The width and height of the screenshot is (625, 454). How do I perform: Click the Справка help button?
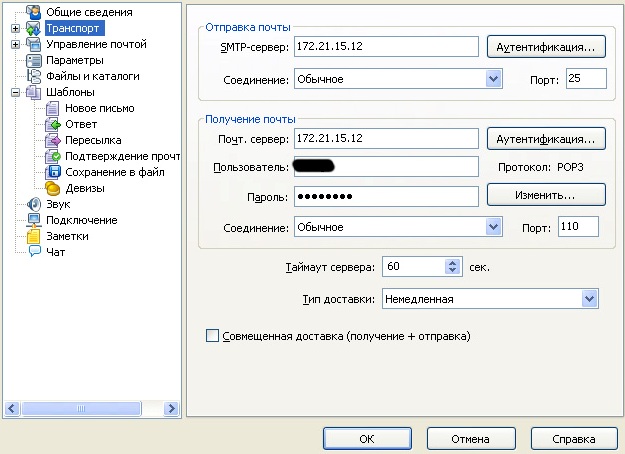pyautogui.click(x=575, y=438)
